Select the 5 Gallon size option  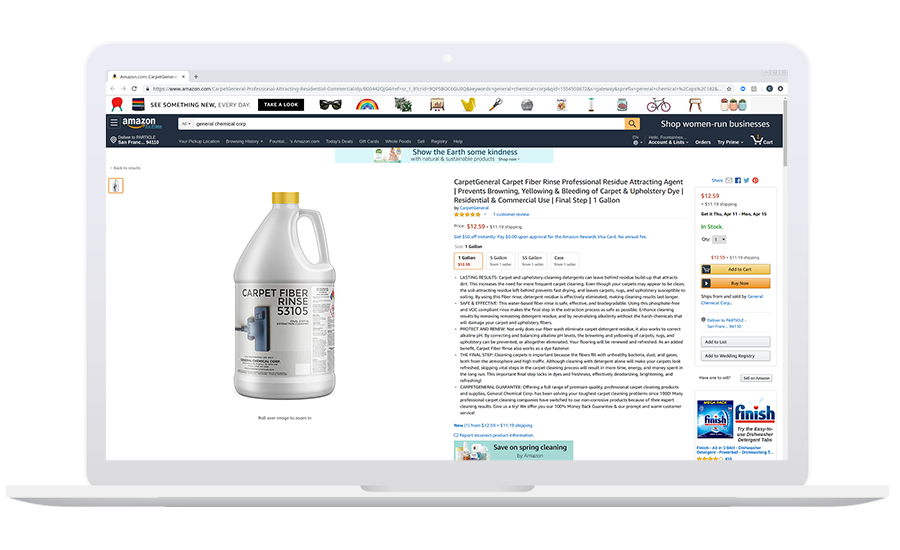click(500, 261)
